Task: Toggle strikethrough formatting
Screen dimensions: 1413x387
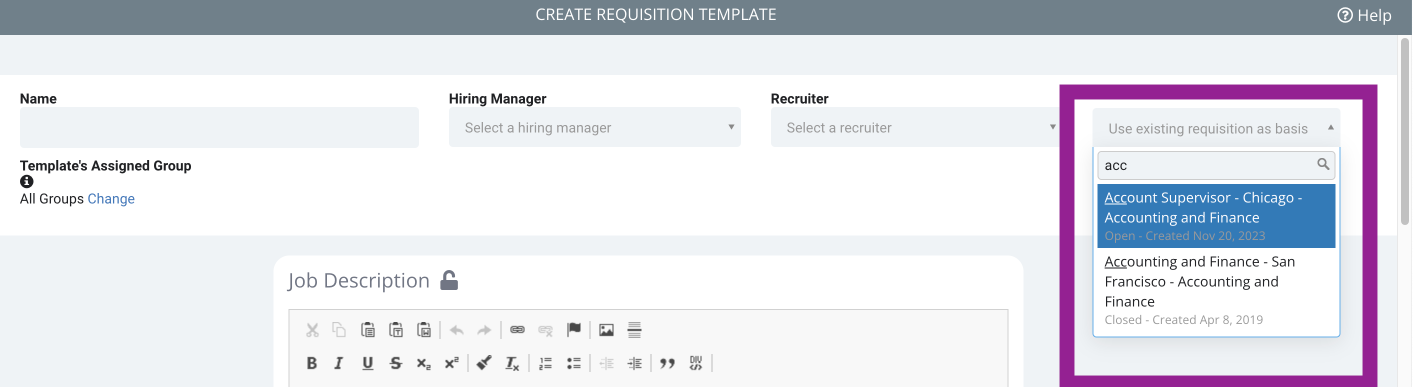Action: pyautogui.click(x=396, y=363)
